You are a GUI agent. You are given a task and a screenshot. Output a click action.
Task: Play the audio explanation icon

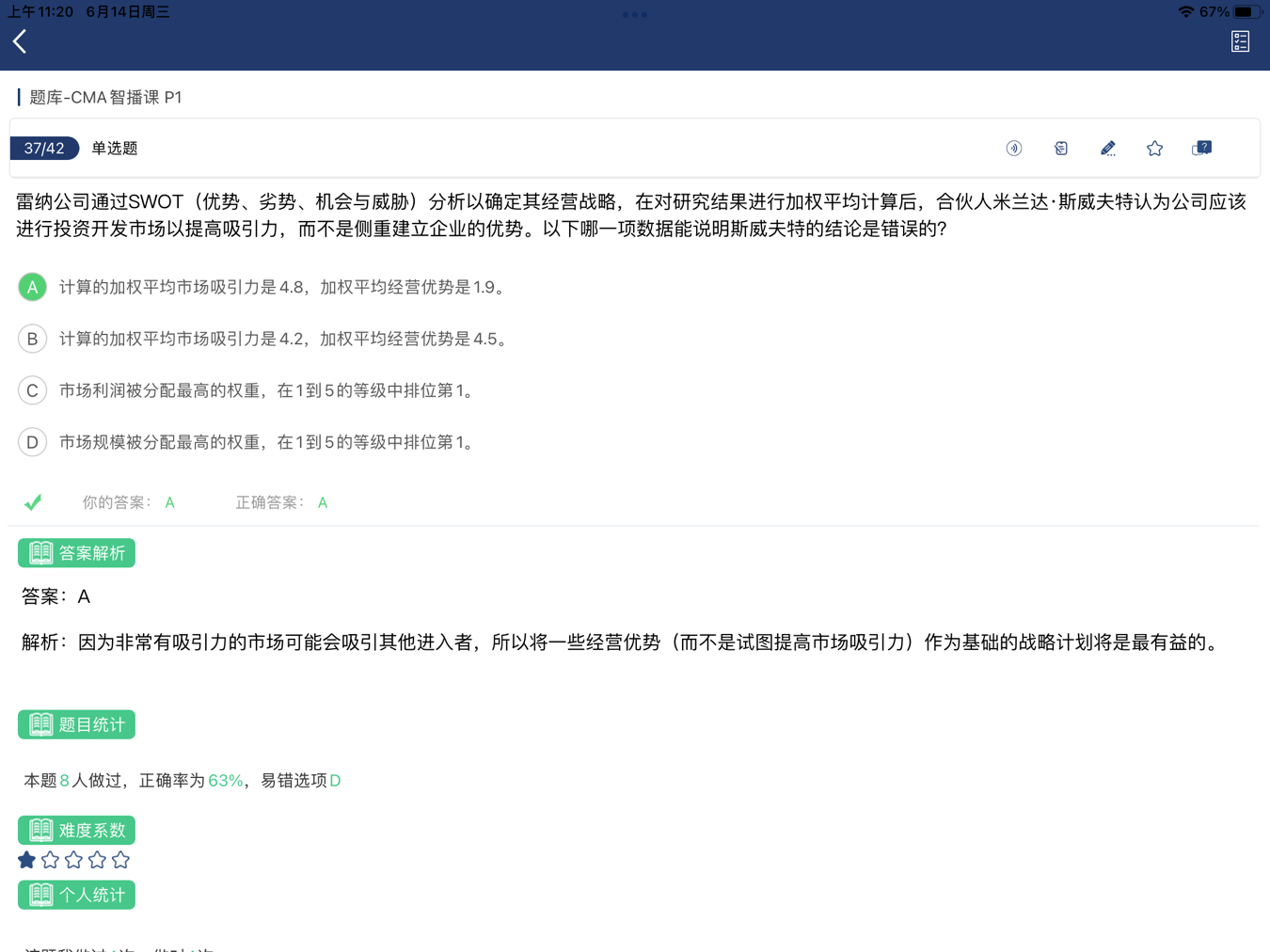(x=1013, y=149)
